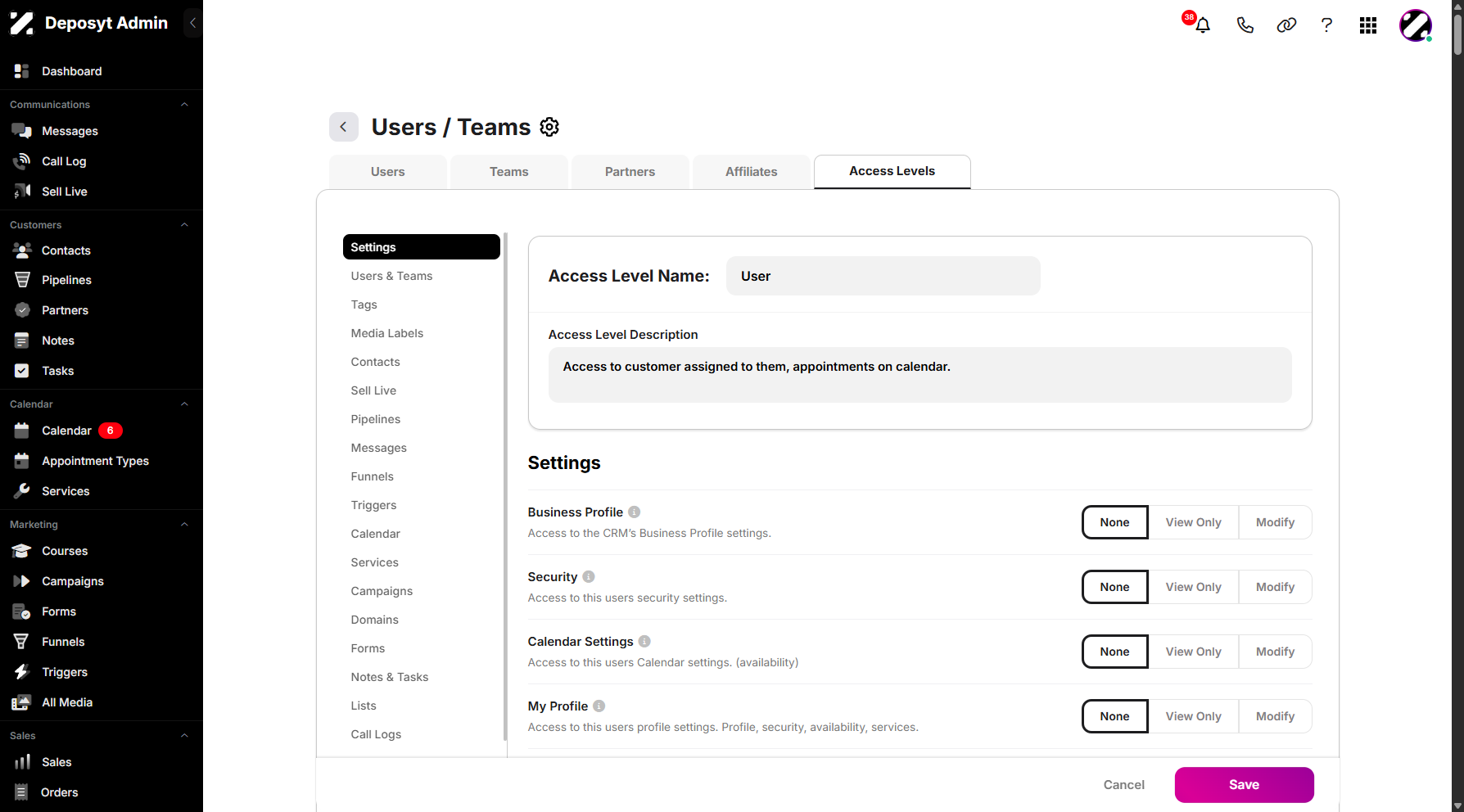This screenshot has height=812, width=1464.
Task: Click the Calendar Settings info icon
Action: point(644,642)
